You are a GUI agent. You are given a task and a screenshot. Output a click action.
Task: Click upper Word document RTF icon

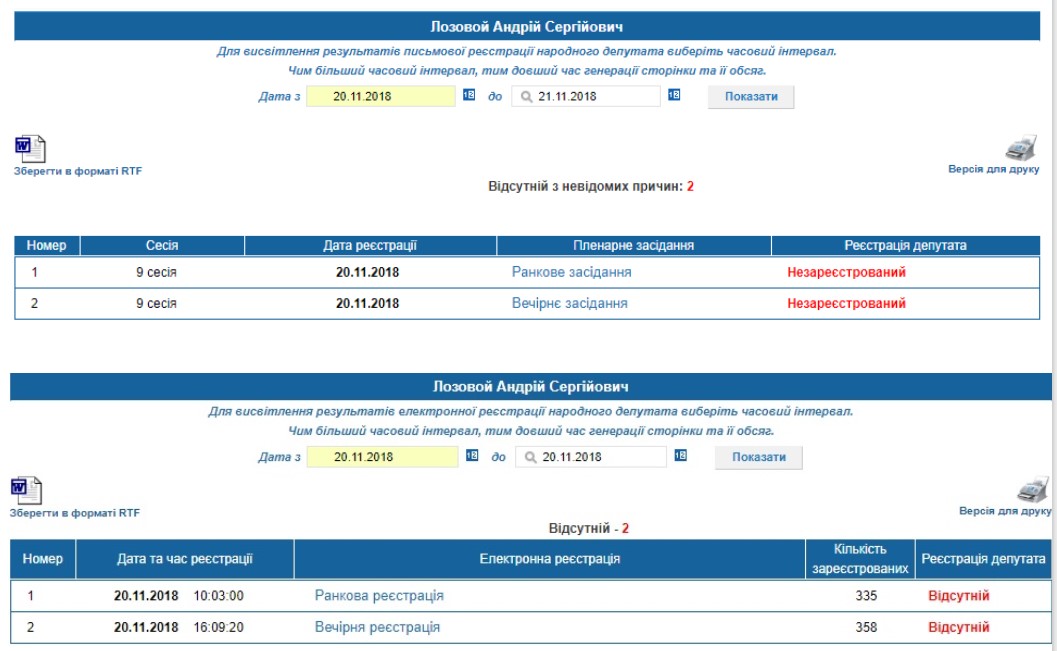tap(30, 148)
